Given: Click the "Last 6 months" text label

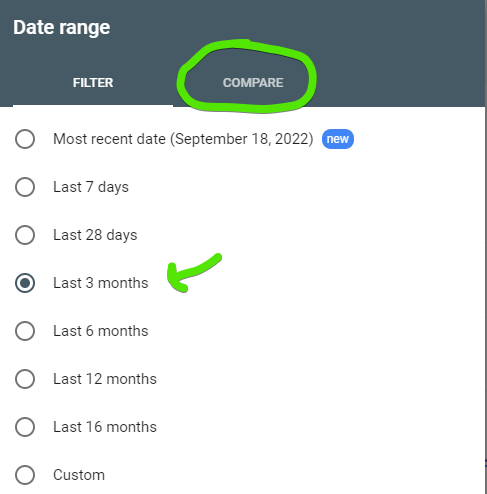Looking at the screenshot, I should pos(101,331).
